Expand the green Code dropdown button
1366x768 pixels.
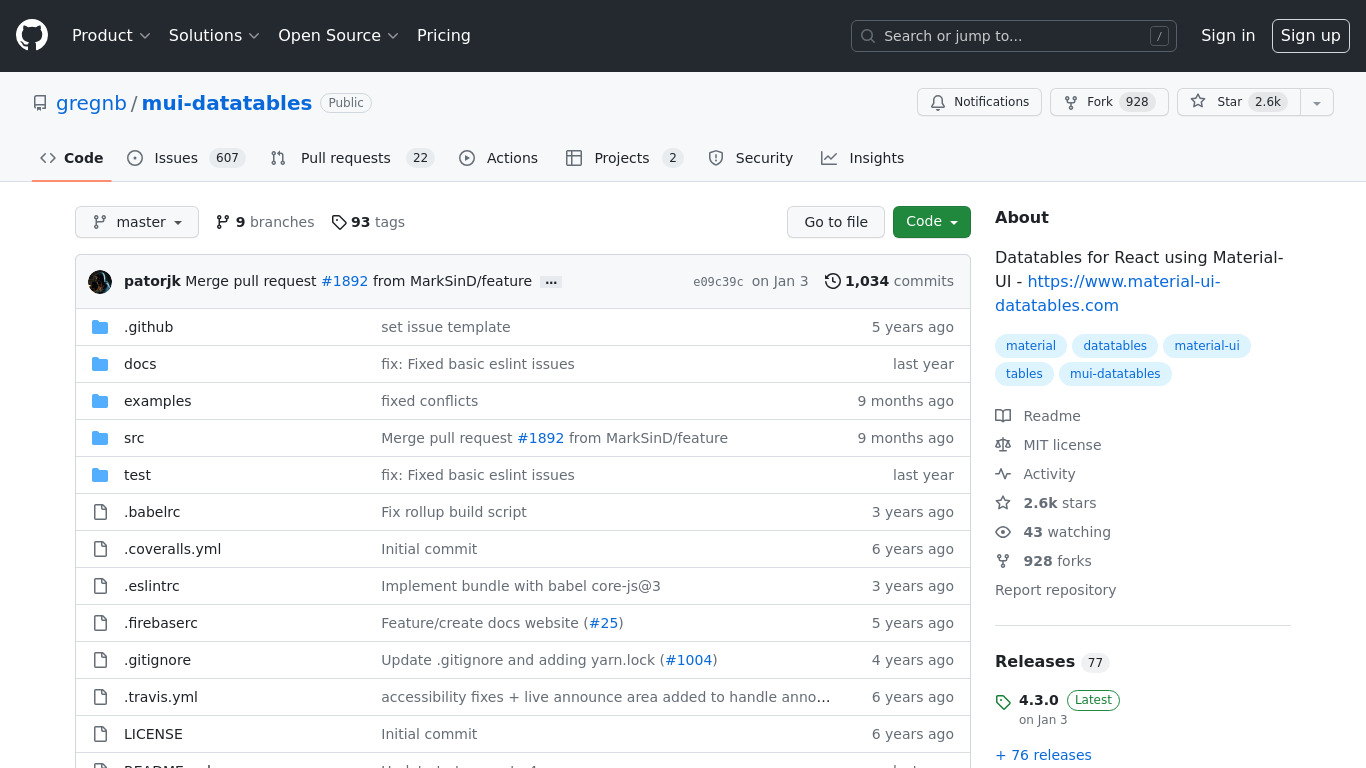tap(932, 222)
